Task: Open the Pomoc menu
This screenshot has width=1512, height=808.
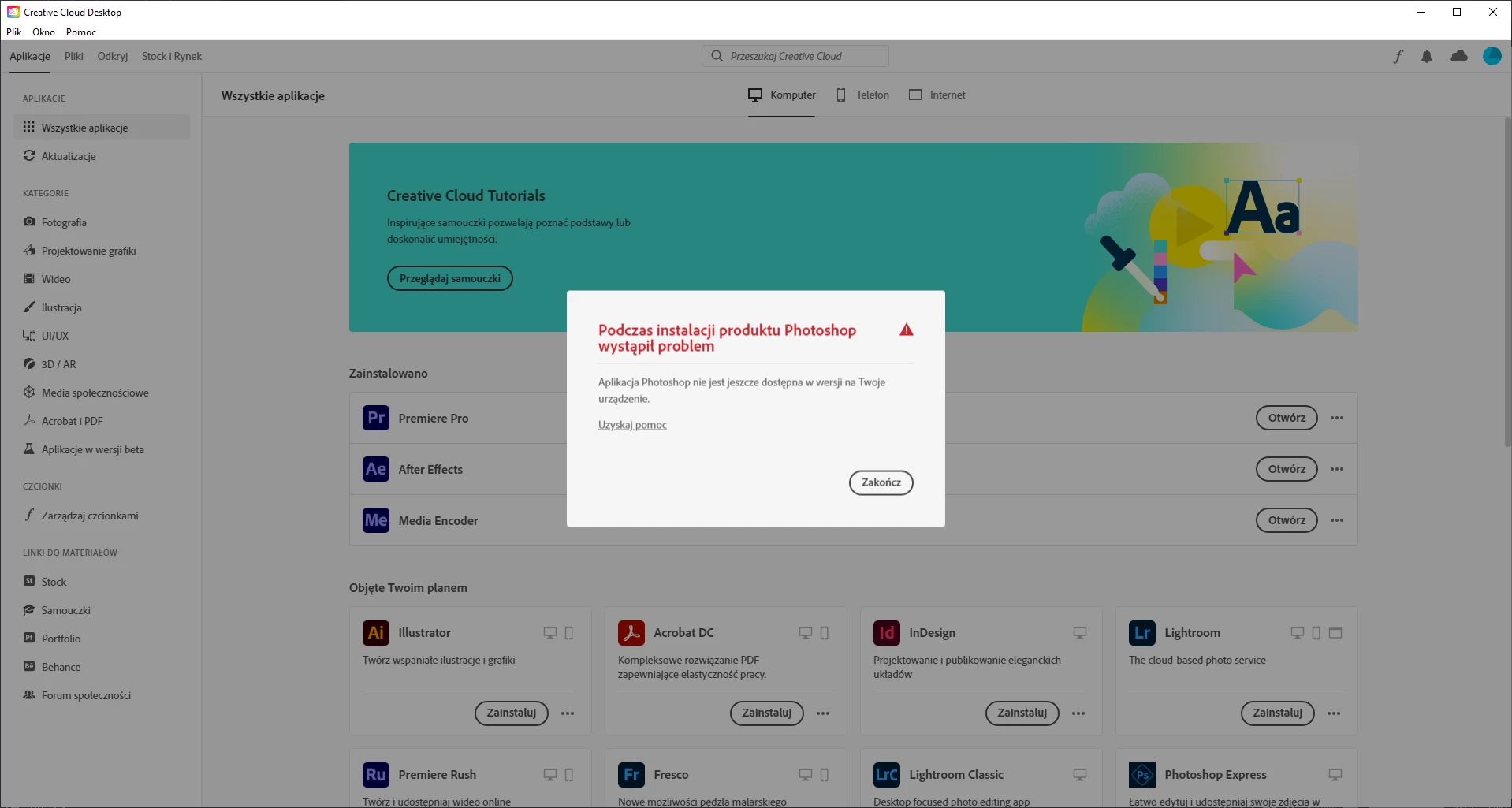Action: click(81, 32)
